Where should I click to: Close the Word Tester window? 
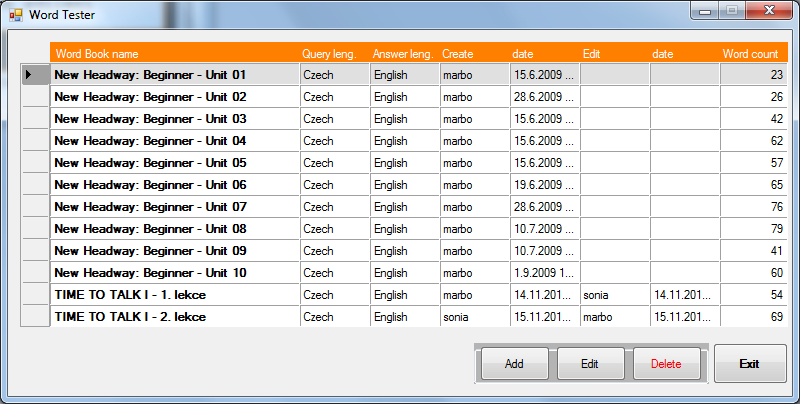tap(767, 11)
